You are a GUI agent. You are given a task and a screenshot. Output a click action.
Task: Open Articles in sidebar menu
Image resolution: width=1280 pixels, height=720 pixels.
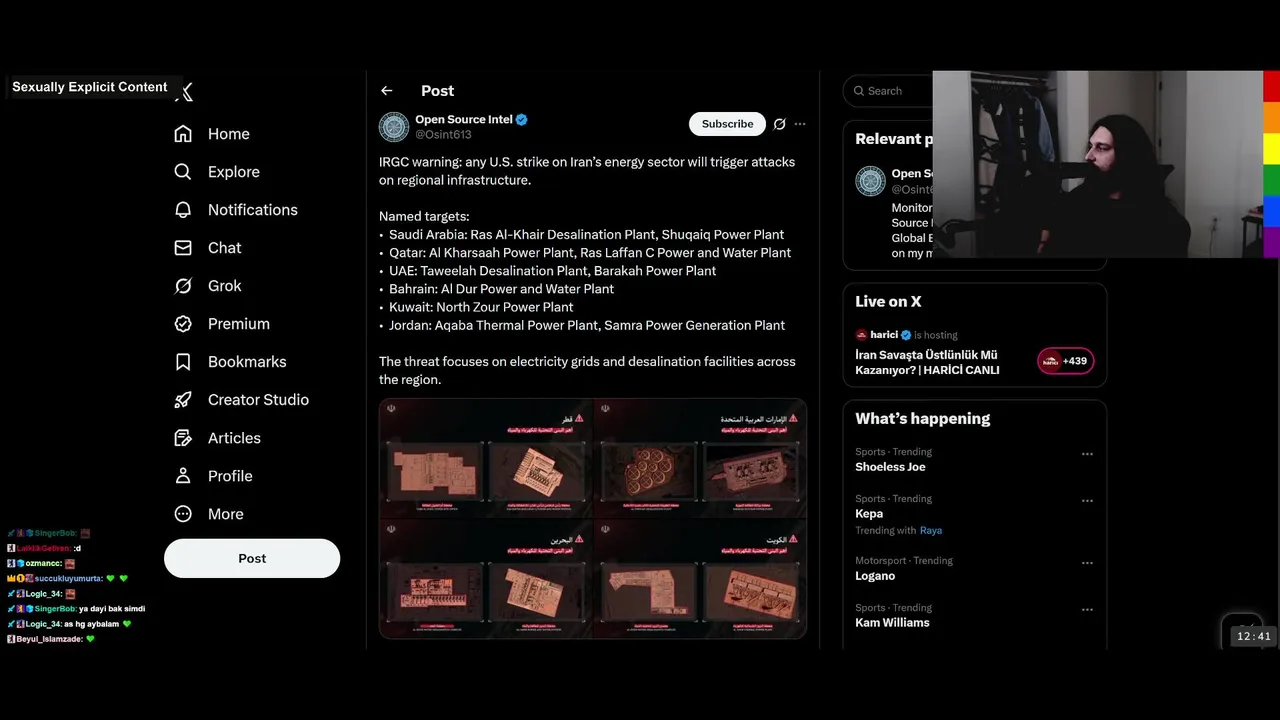click(x=234, y=438)
